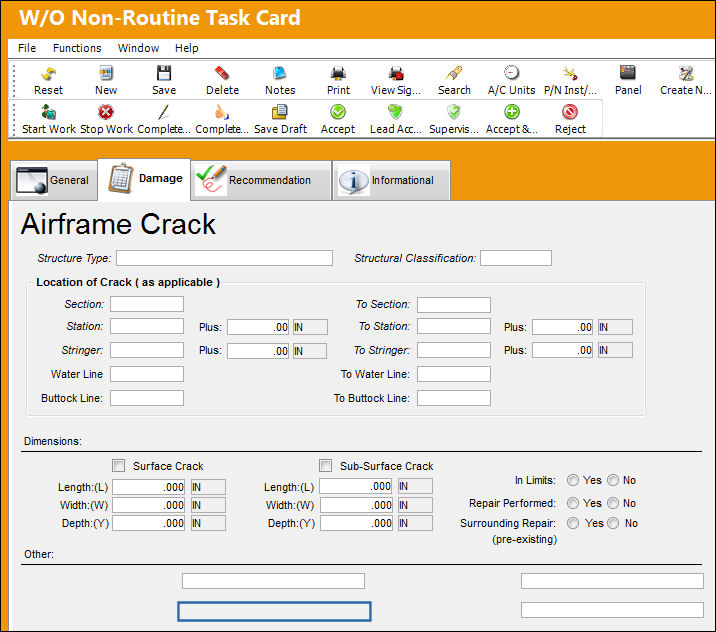Click the green Accept checkmark icon

(x=338, y=112)
